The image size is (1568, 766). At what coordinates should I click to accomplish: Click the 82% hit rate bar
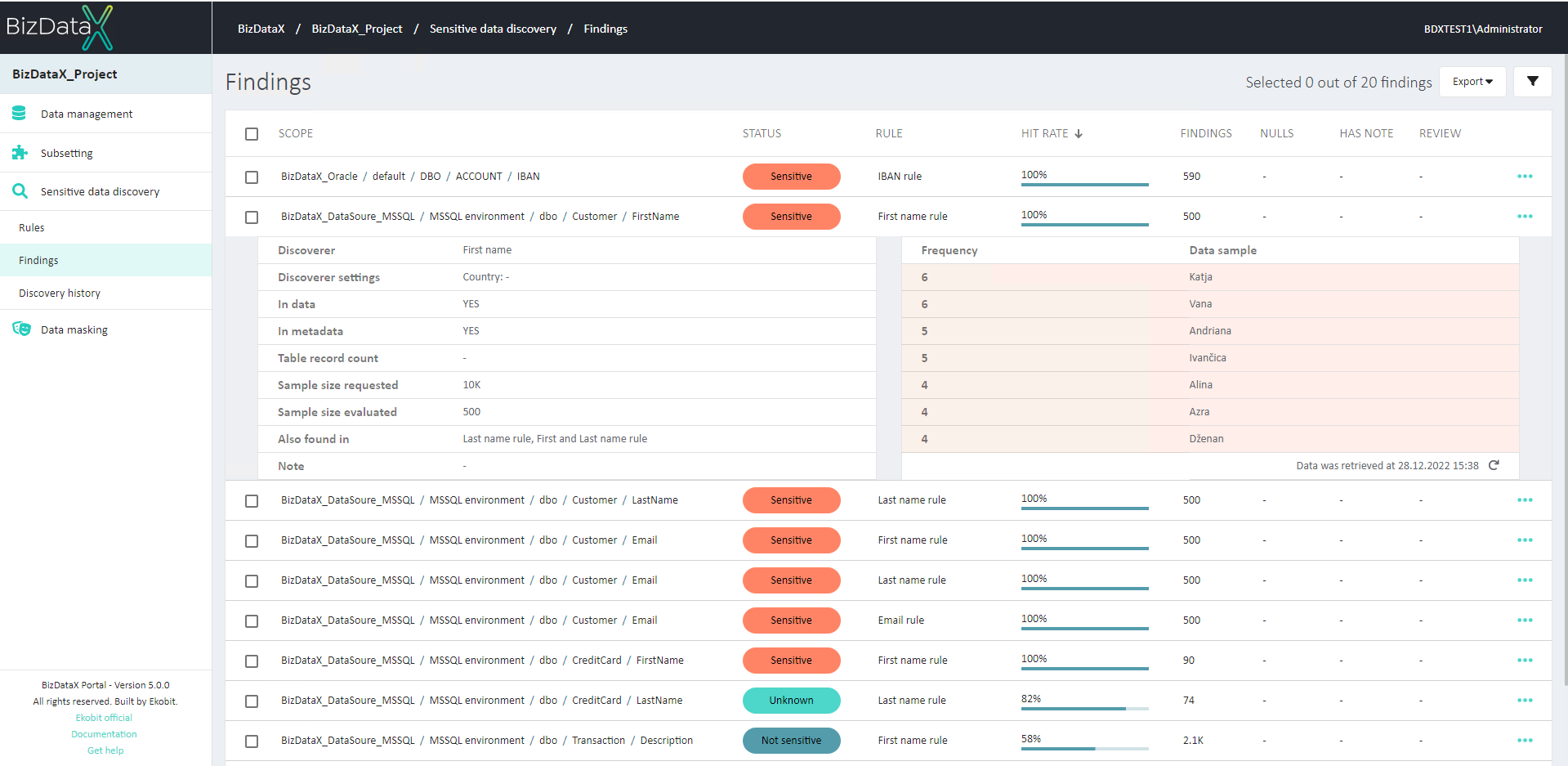pyautogui.click(x=1084, y=708)
